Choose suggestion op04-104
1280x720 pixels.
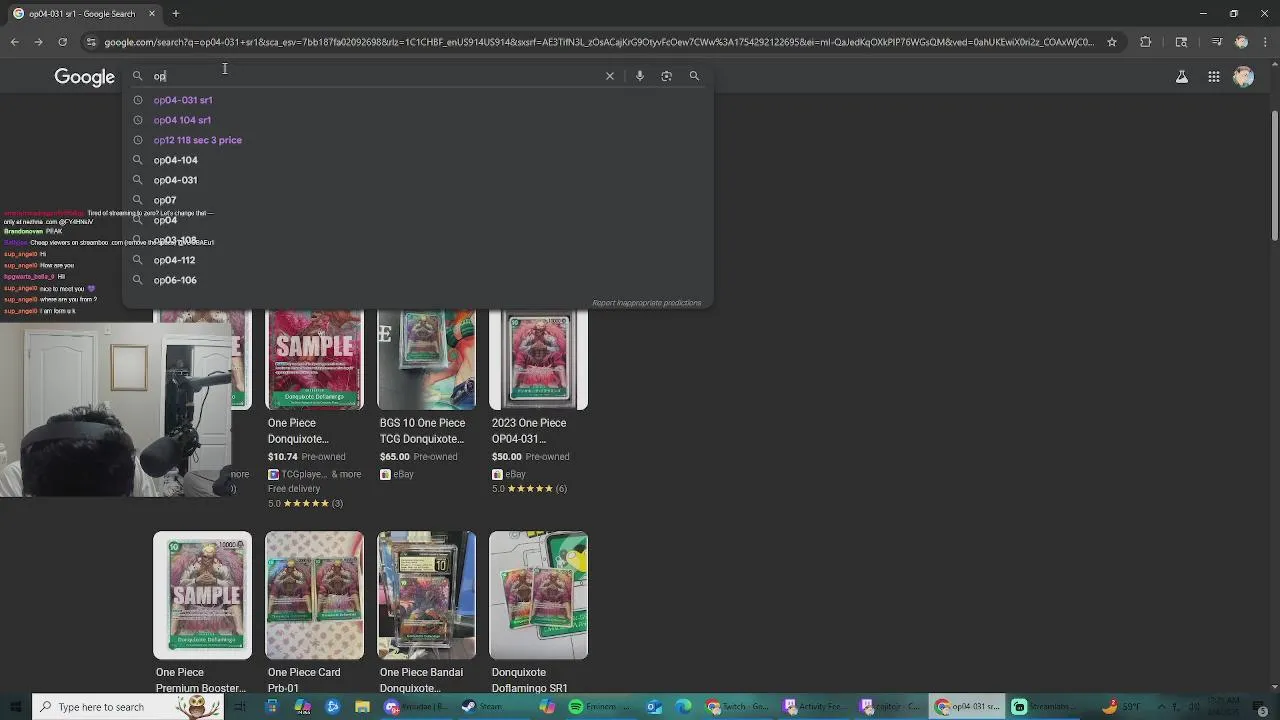[x=176, y=160]
